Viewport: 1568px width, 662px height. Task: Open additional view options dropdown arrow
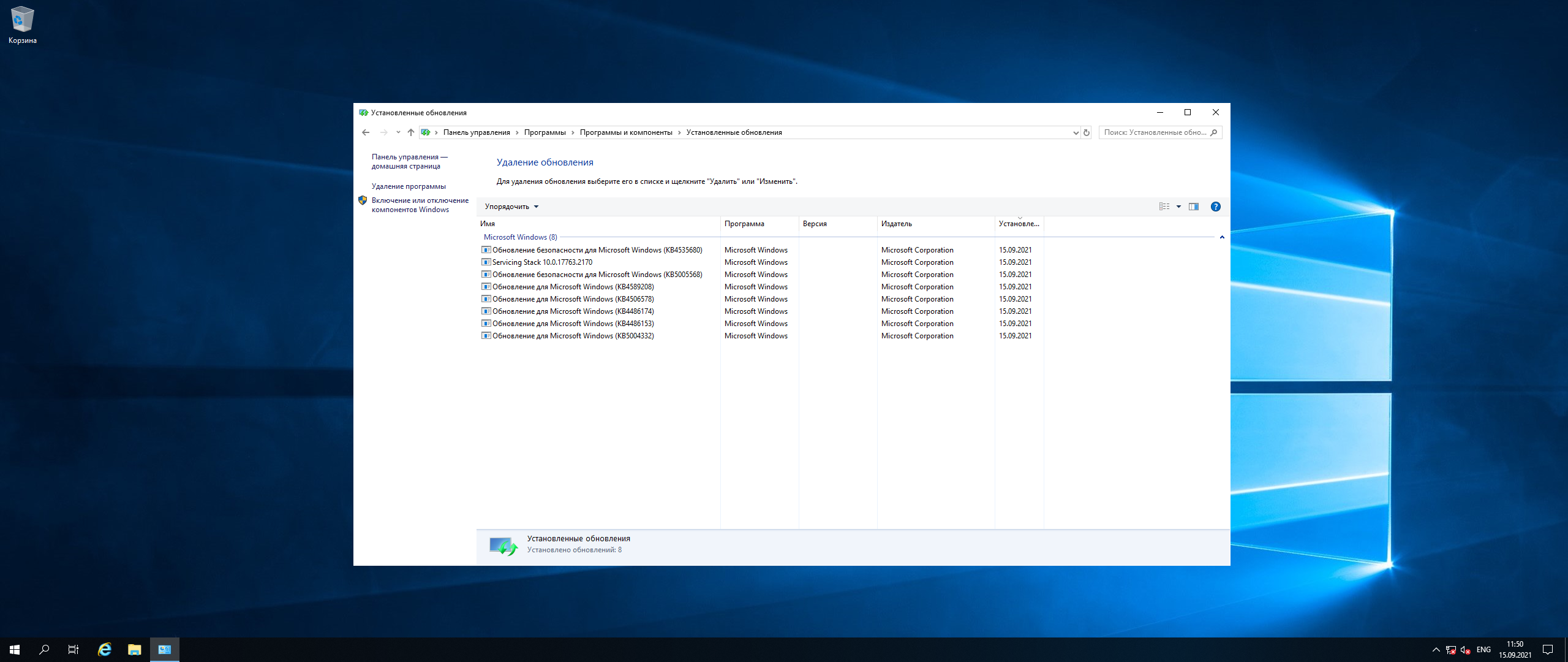[1178, 207]
